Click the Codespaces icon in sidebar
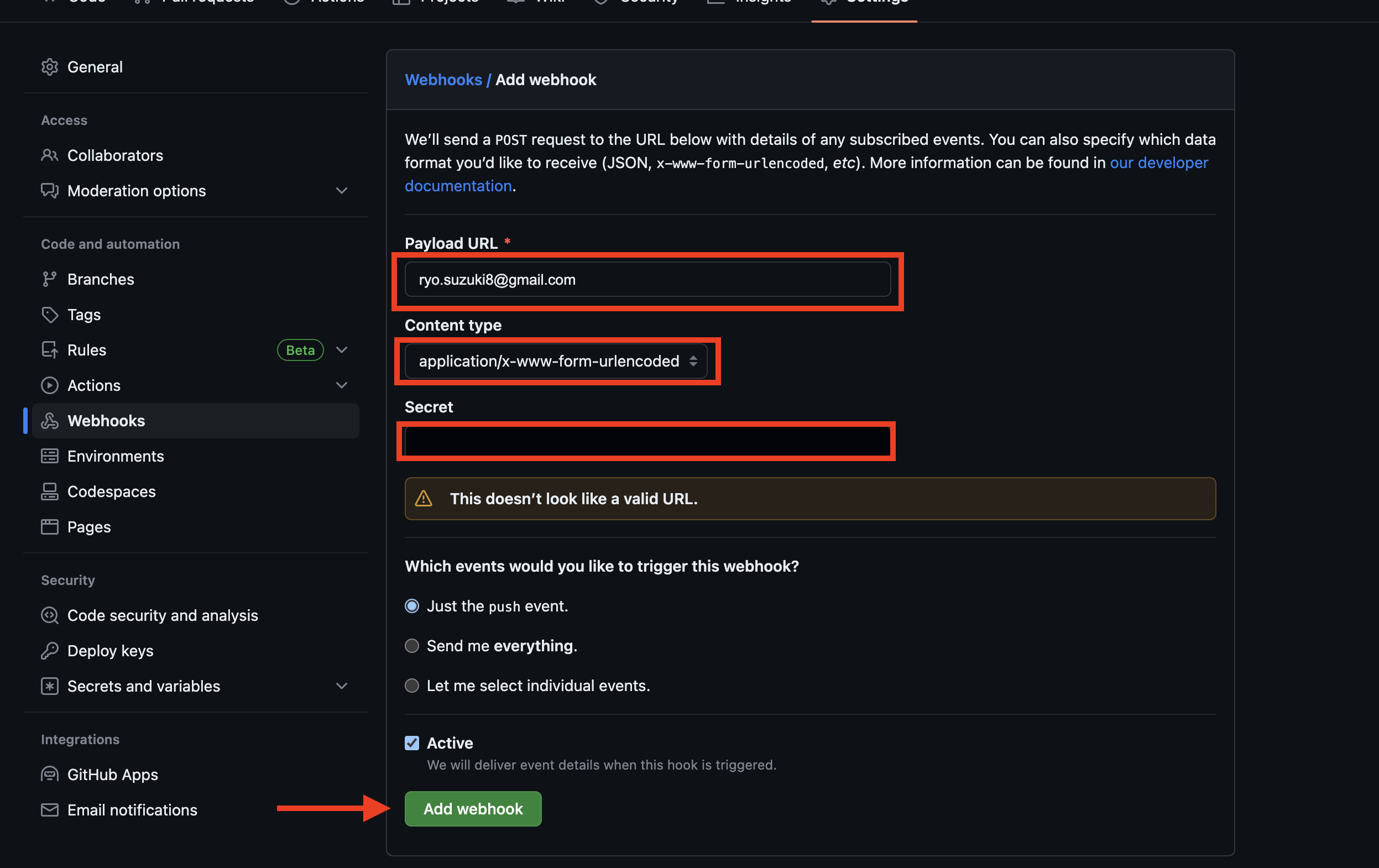1379x868 pixels. 48,490
